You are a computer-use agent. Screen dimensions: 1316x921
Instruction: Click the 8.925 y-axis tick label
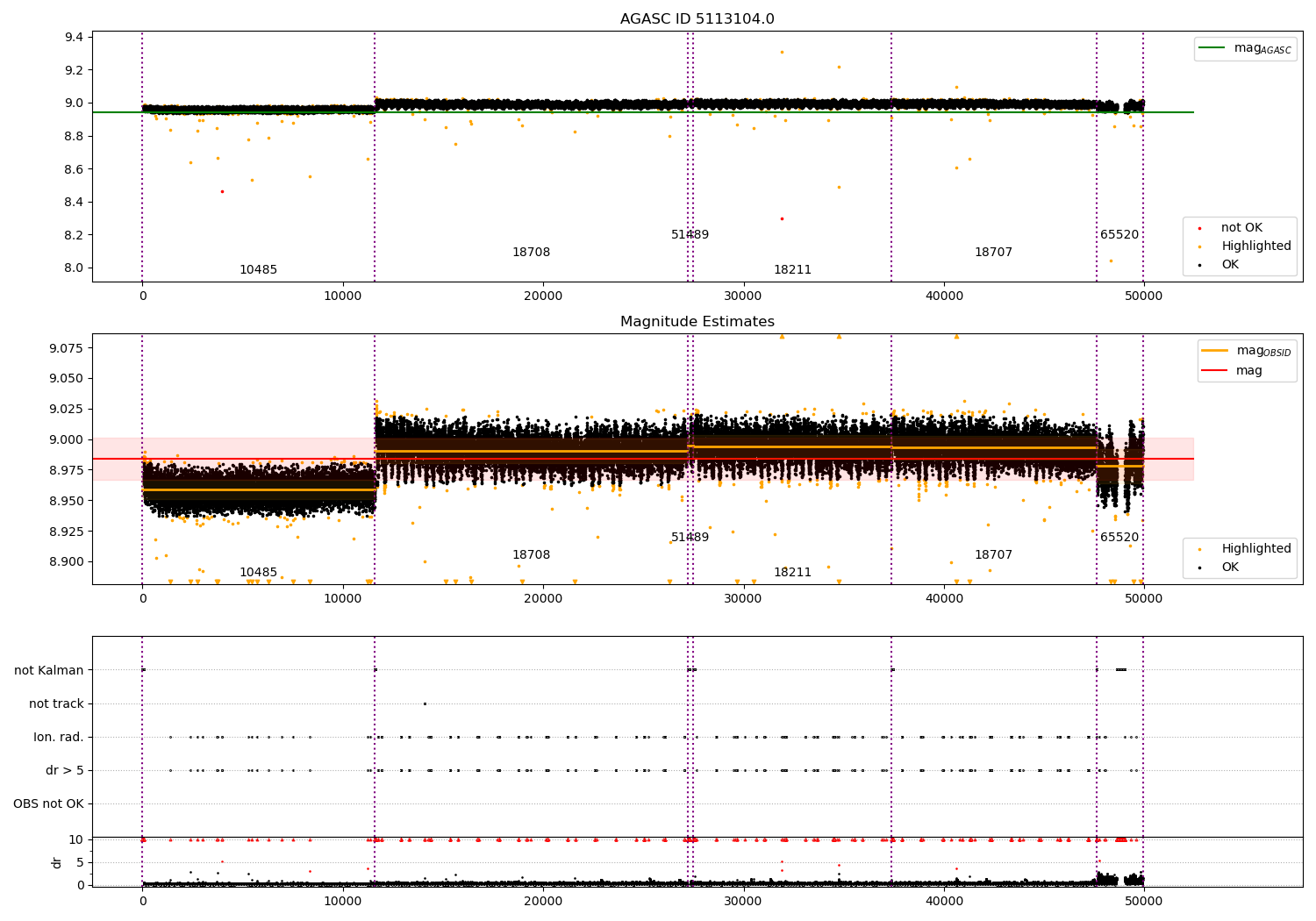pyautogui.click(x=67, y=532)
